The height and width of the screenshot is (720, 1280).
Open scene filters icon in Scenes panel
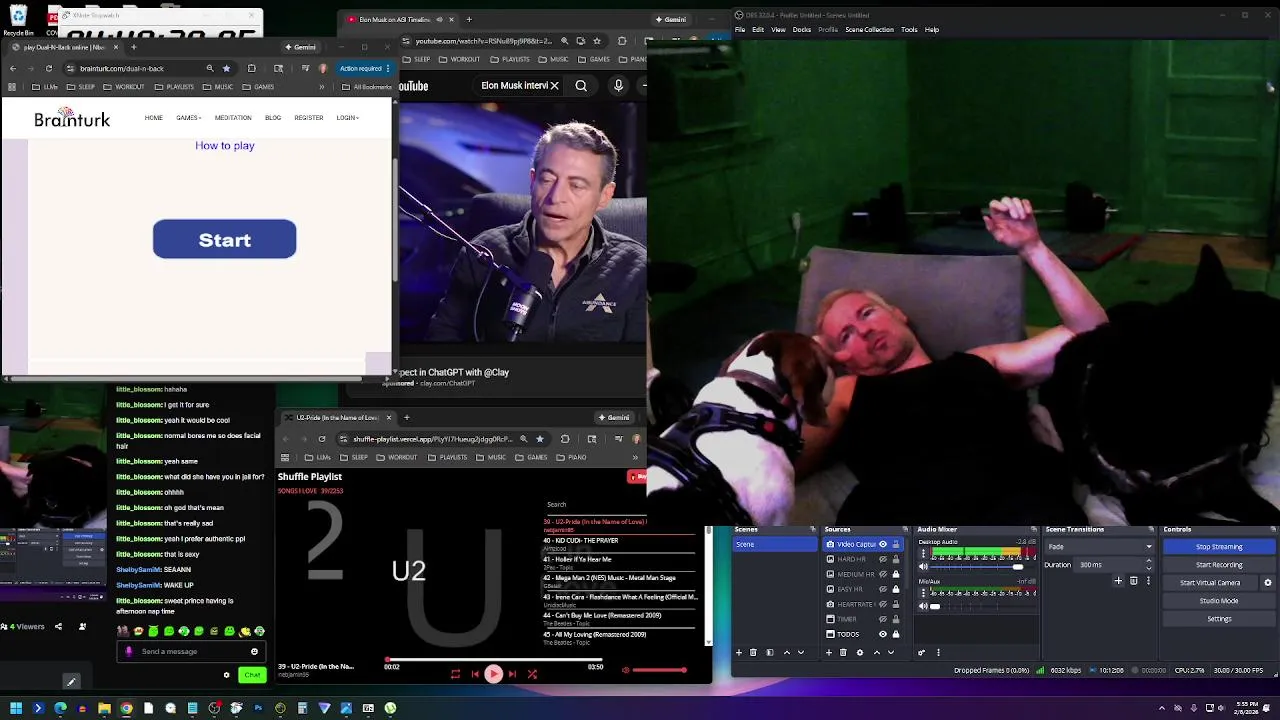tap(770, 653)
